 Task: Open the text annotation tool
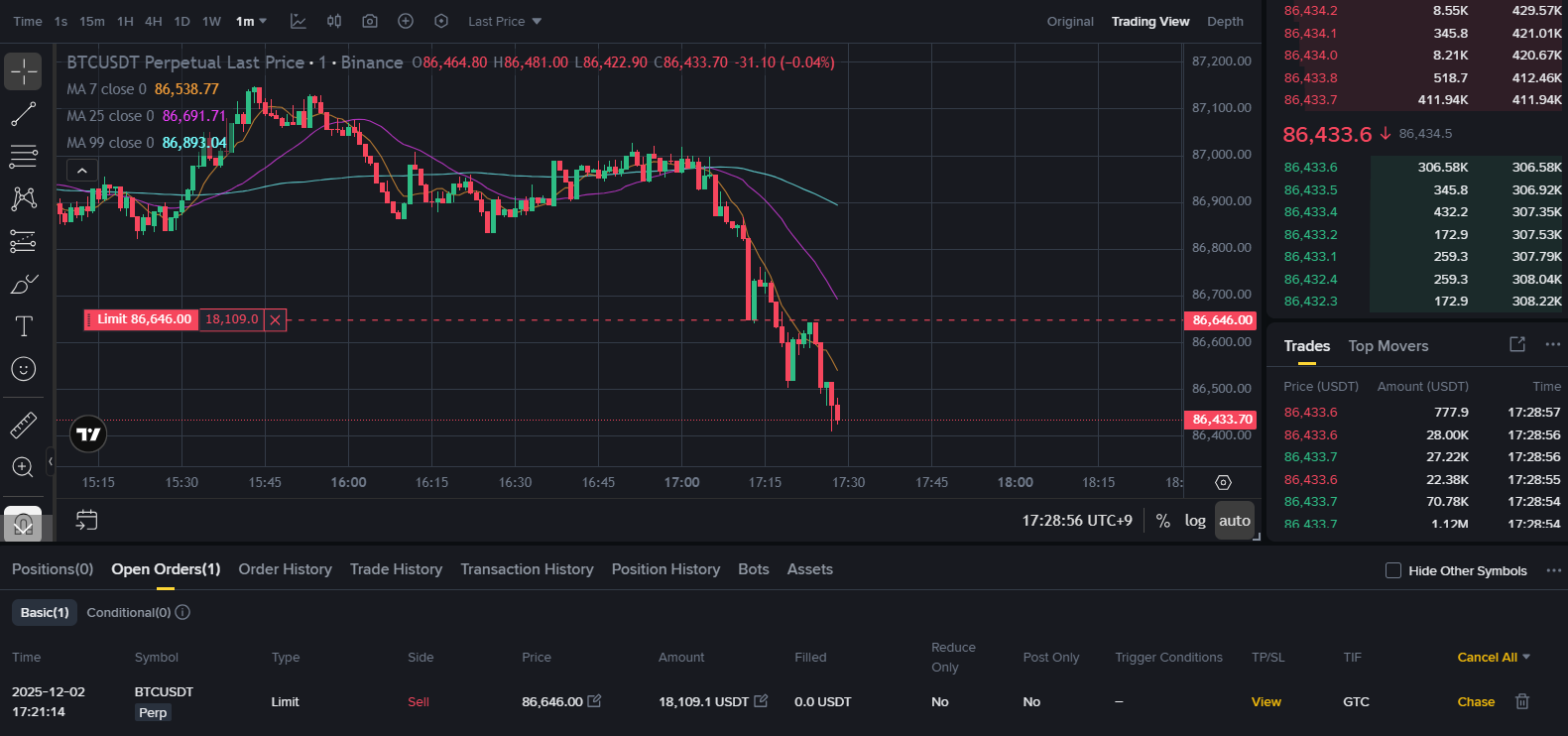pos(24,326)
